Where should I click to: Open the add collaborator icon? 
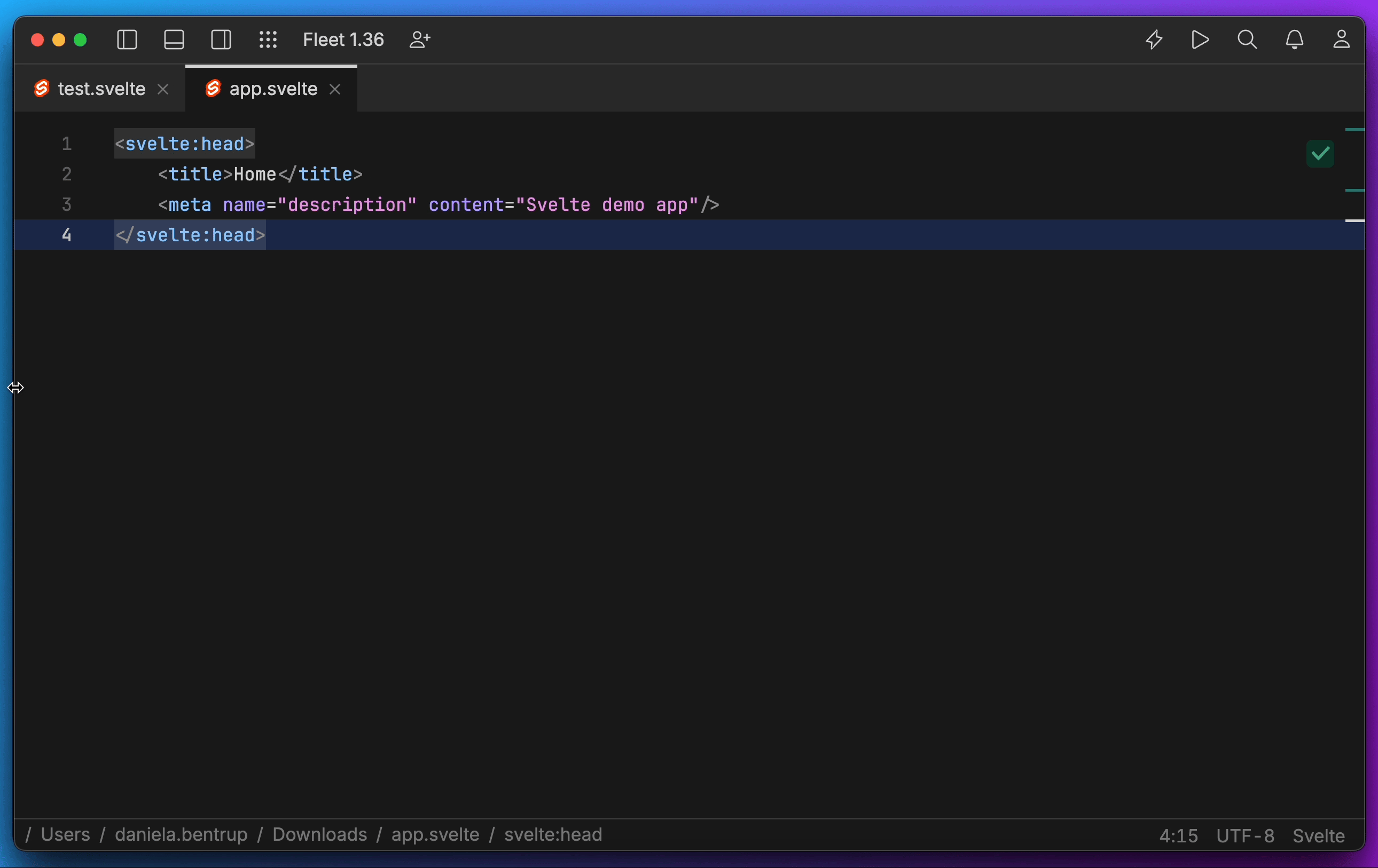click(x=420, y=40)
